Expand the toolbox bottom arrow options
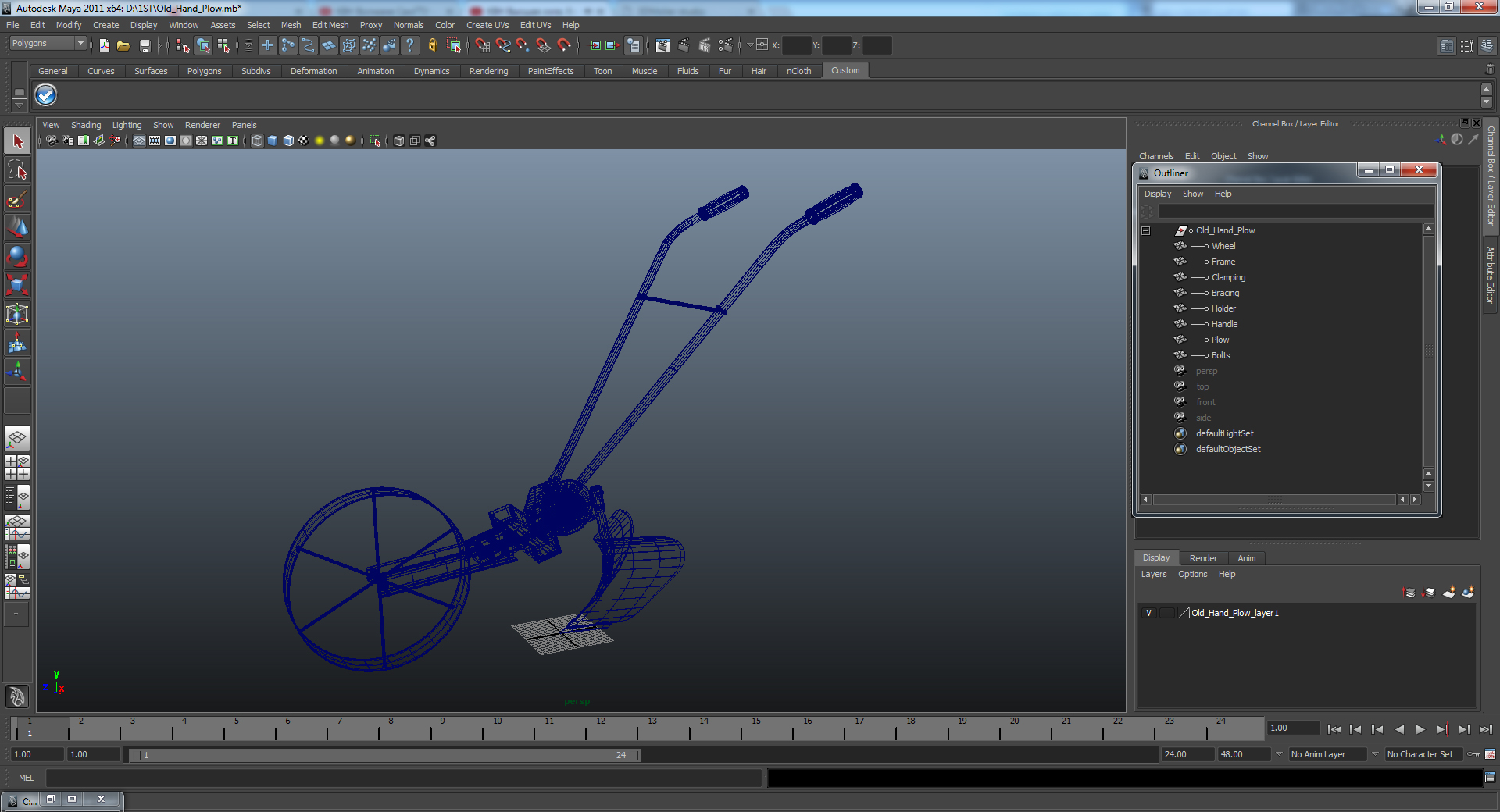 16,614
